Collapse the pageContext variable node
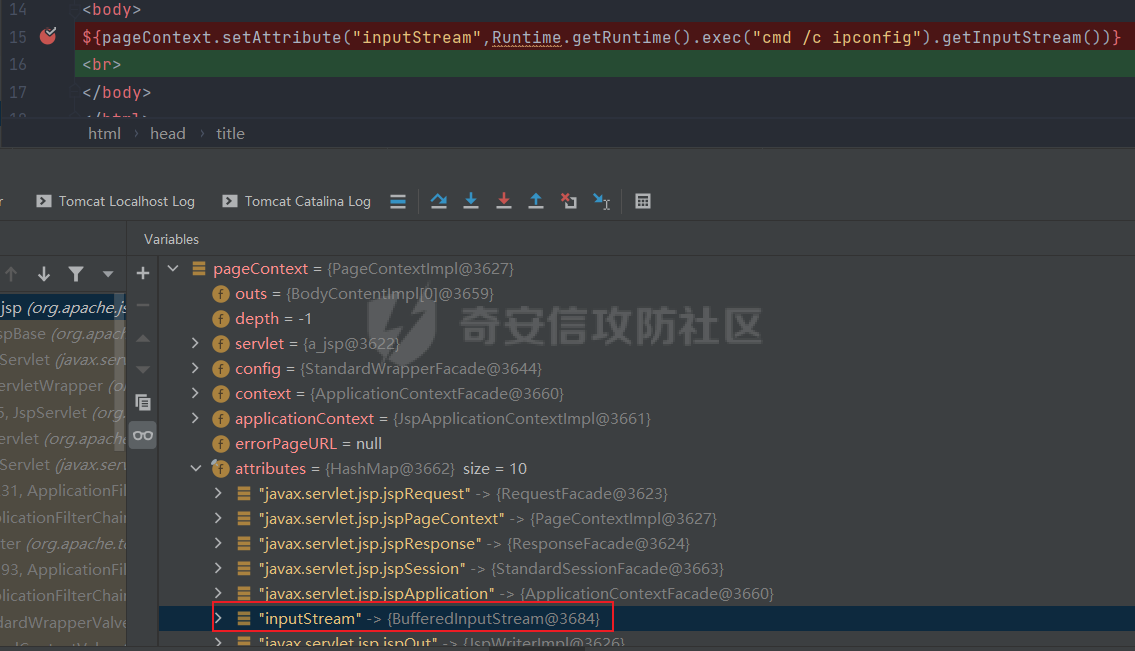 [173, 269]
